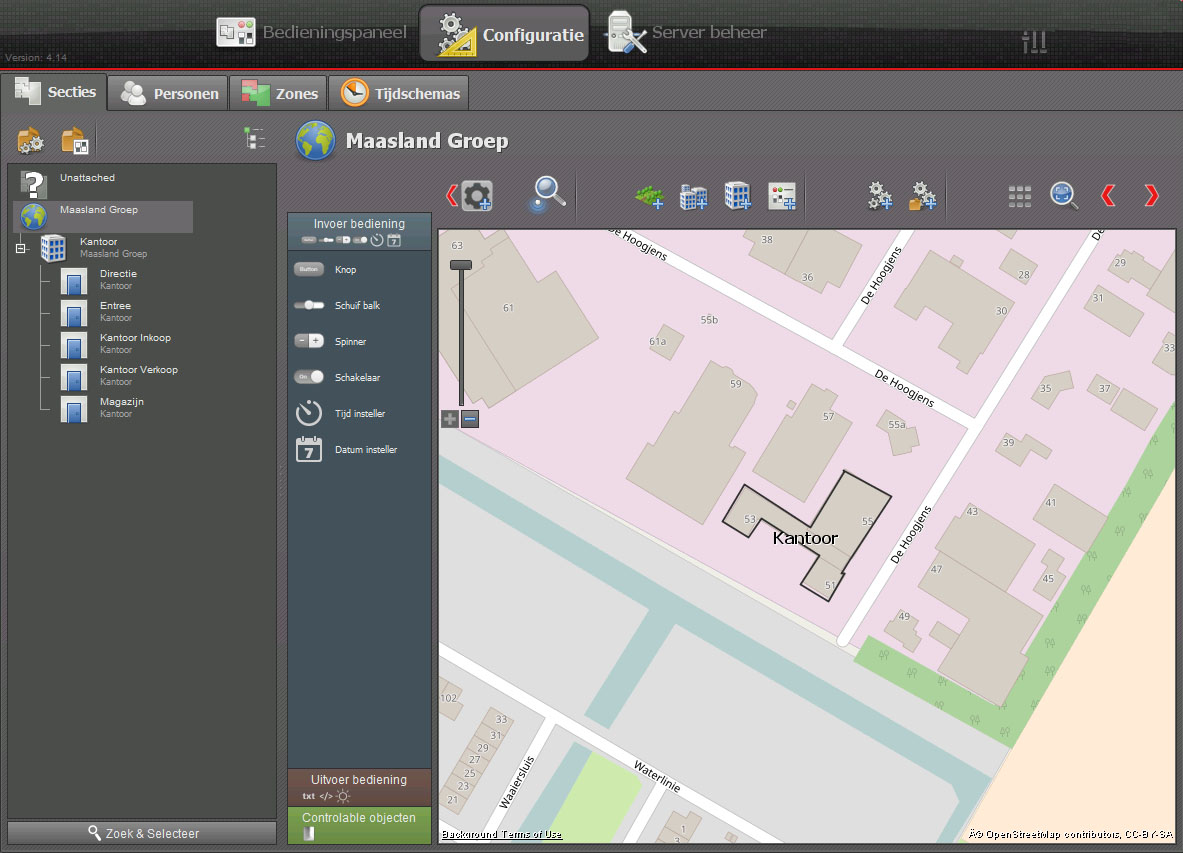Open the grid view icon
Image resolution: width=1183 pixels, height=853 pixels.
tap(1019, 196)
